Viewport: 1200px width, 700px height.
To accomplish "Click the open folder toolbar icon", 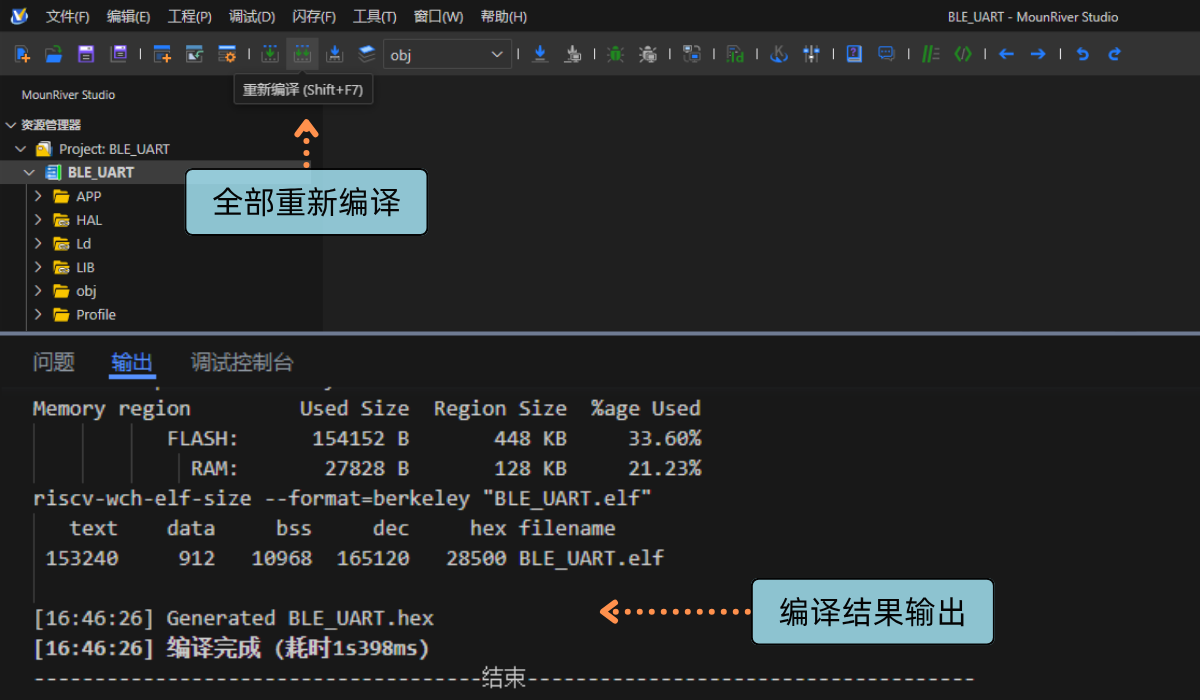I will [x=54, y=54].
